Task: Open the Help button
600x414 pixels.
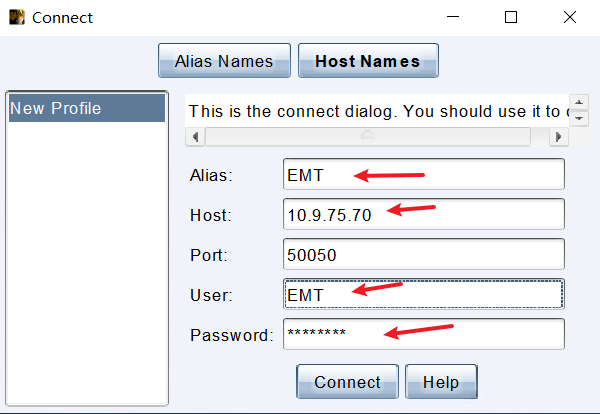Action: pyautogui.click(x=440, y=382)
